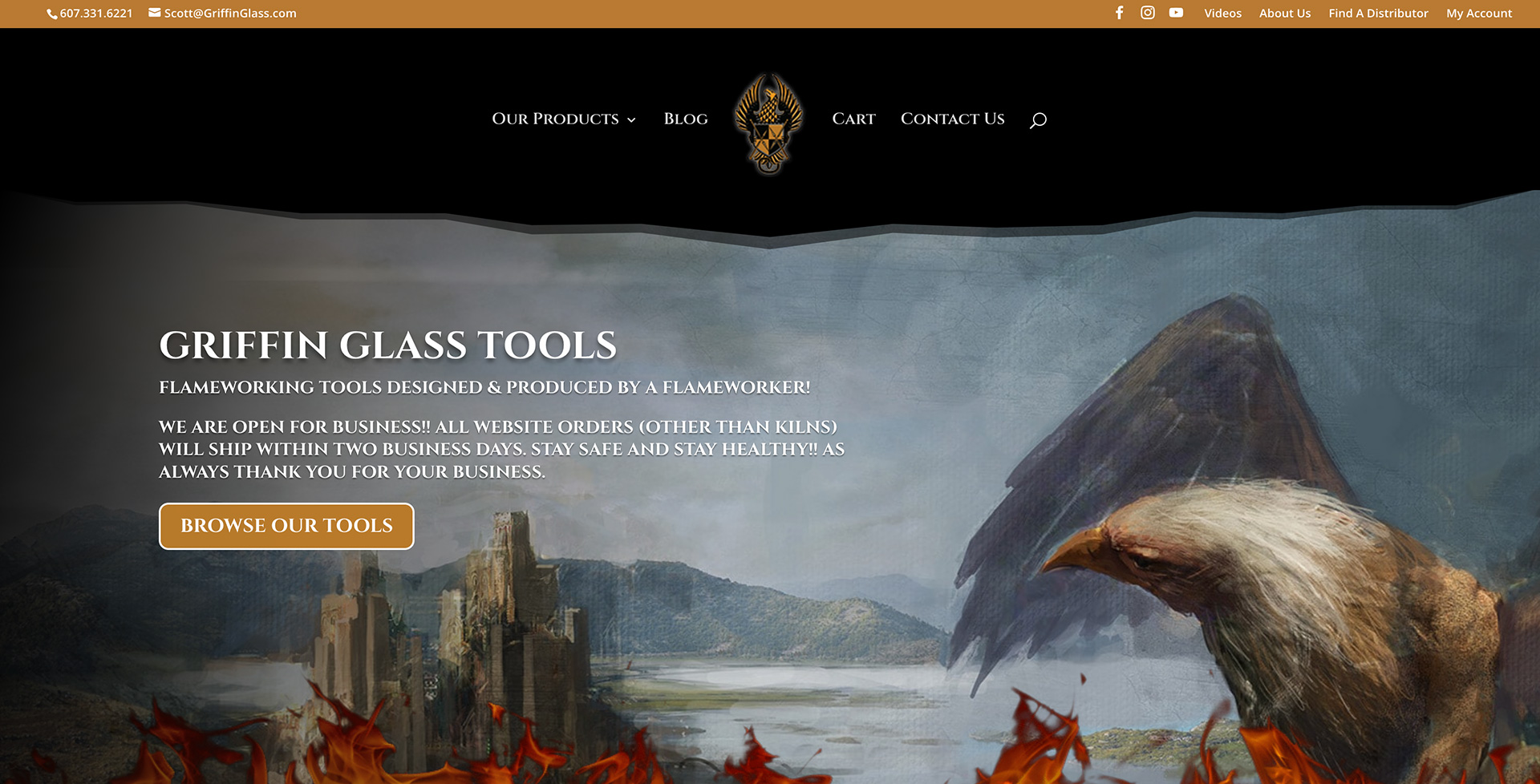Open the Videos link
Screen dimensions: 1540x784
(x=1222, y=14)
